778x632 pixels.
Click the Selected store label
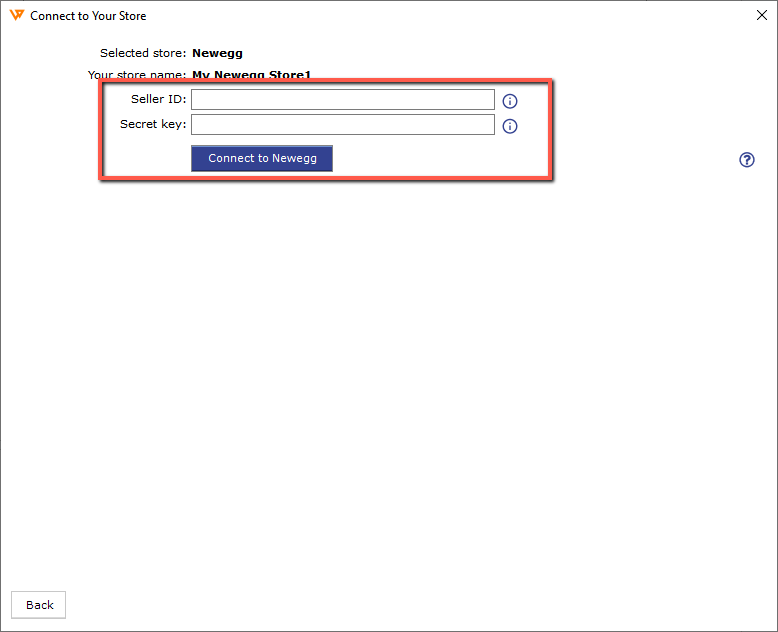coord(143,53)
